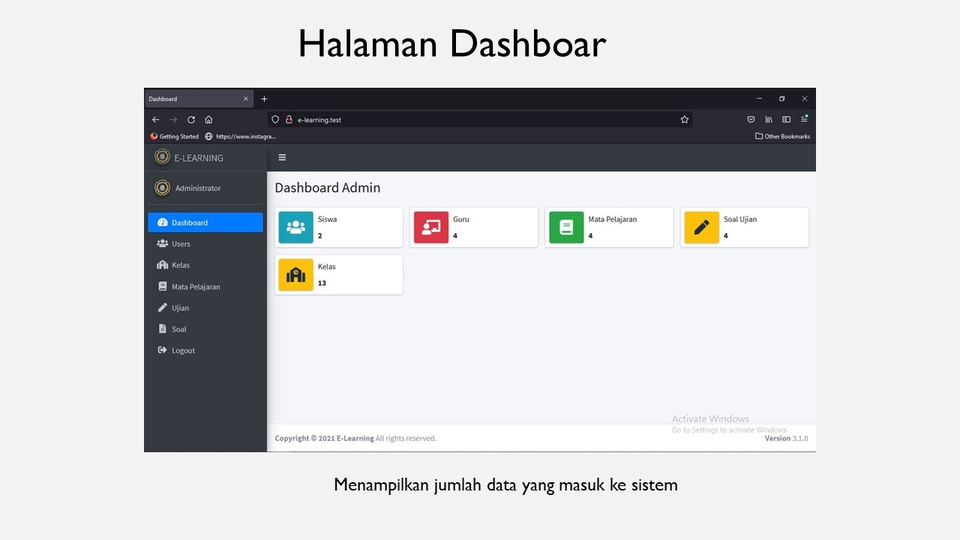This screenshot has height=540, width=960.
Task: Click the E-LEARNING brand link
Action: tap(198, 158)
